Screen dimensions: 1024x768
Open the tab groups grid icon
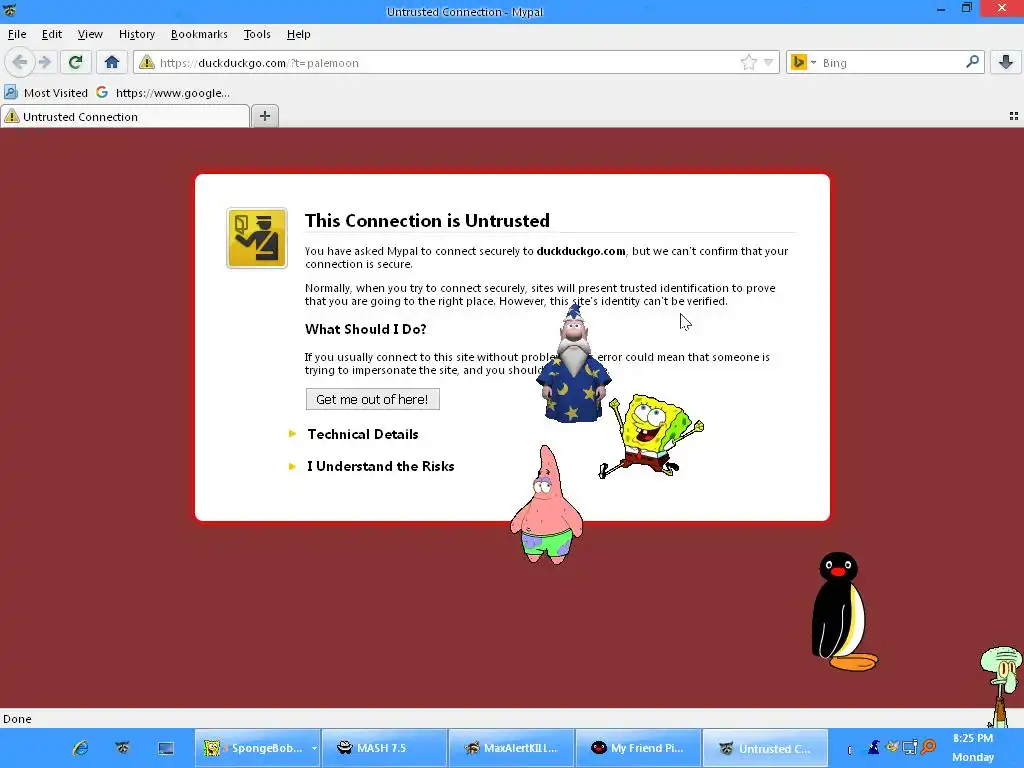[1014, 116]
